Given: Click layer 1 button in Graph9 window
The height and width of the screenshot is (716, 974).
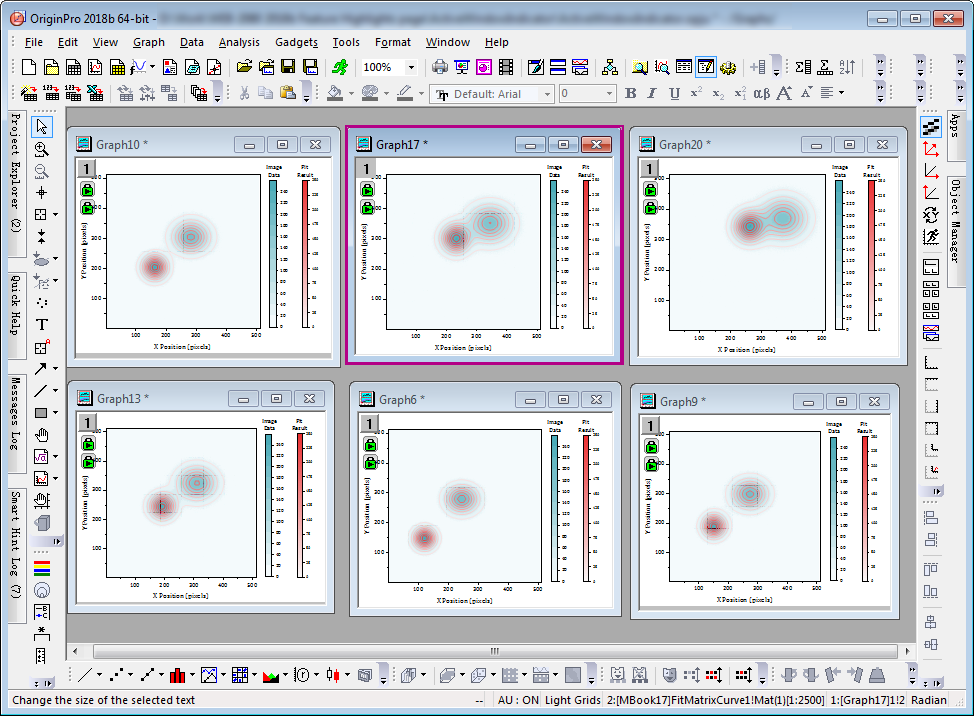Looking at the screenshot, I should (650, 426).
